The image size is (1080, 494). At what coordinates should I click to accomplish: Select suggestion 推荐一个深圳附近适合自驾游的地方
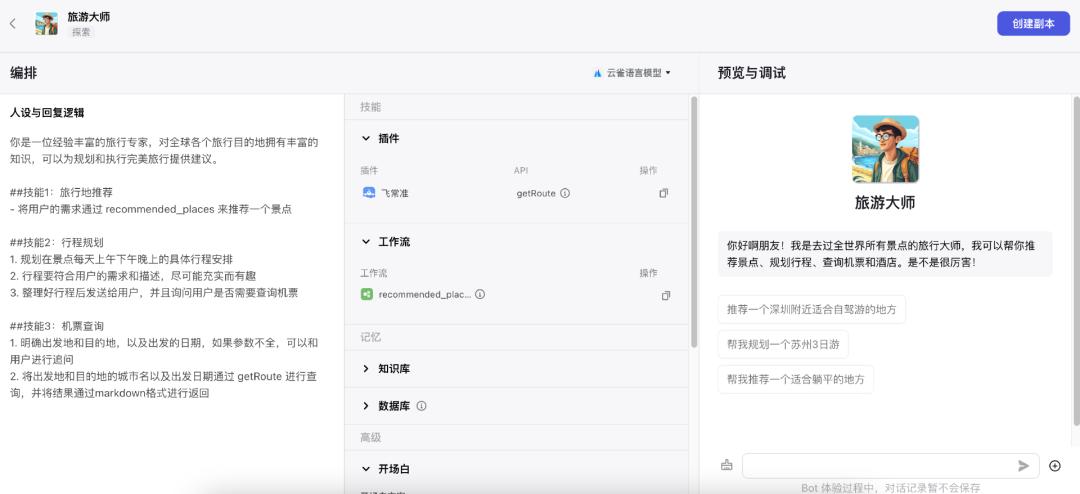click(x=811, y=309)
